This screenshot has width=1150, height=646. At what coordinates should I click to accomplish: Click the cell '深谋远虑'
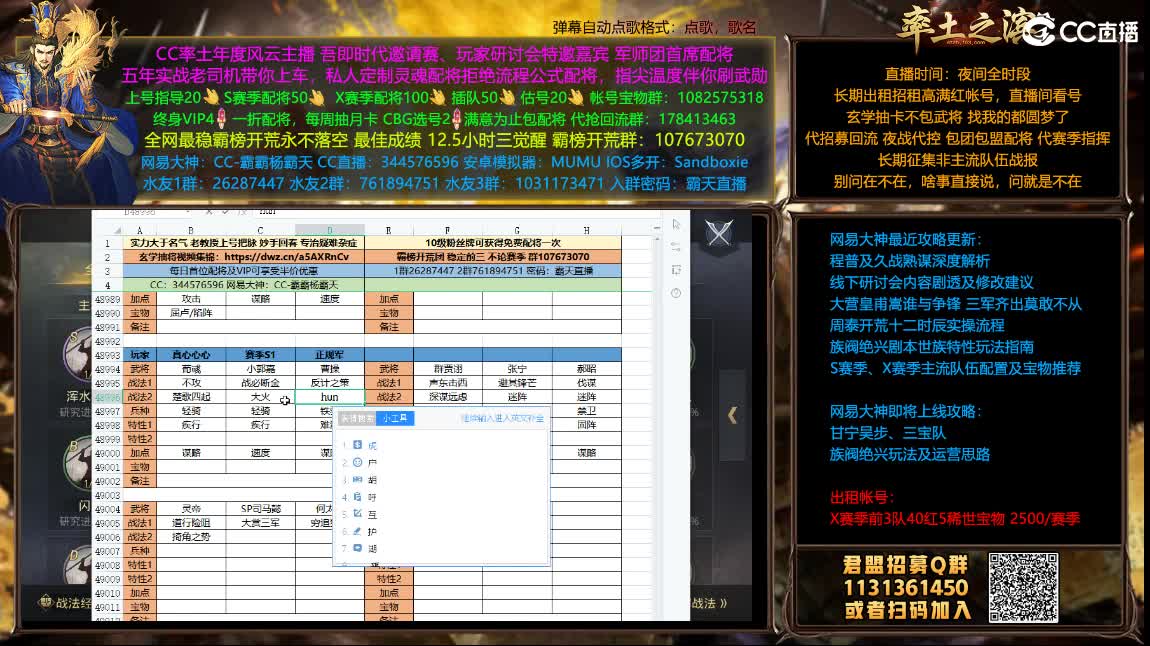[x=447, y=397]
